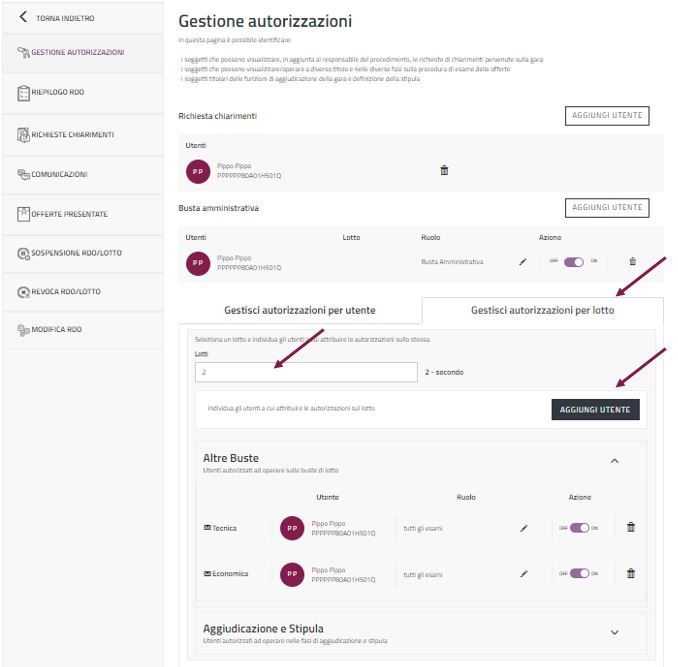Toggle the Tecnica authorization switch
Viewport: 678px width, 667px height.
(580, 528)
